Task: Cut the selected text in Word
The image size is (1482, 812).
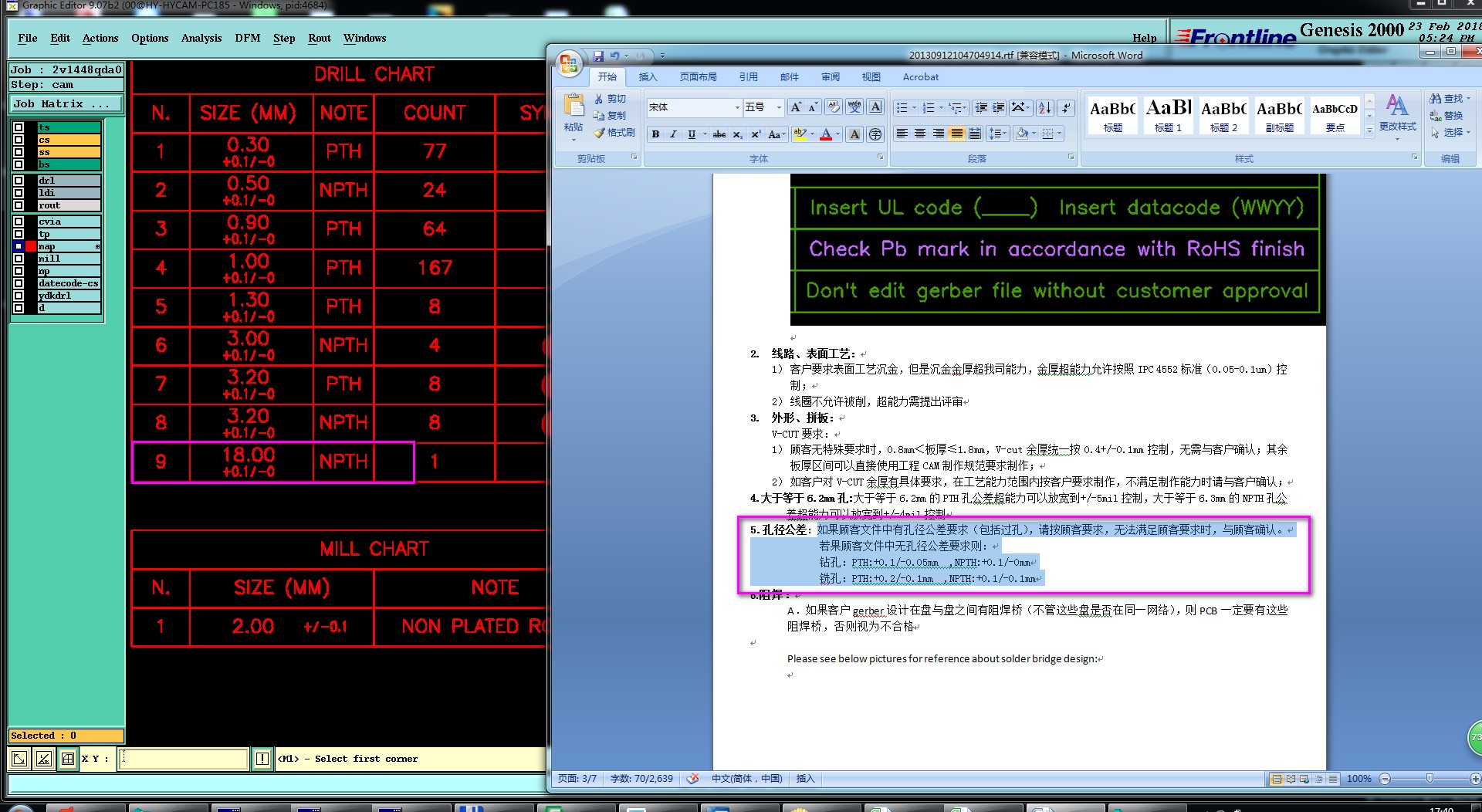Action: click(610, 99)
